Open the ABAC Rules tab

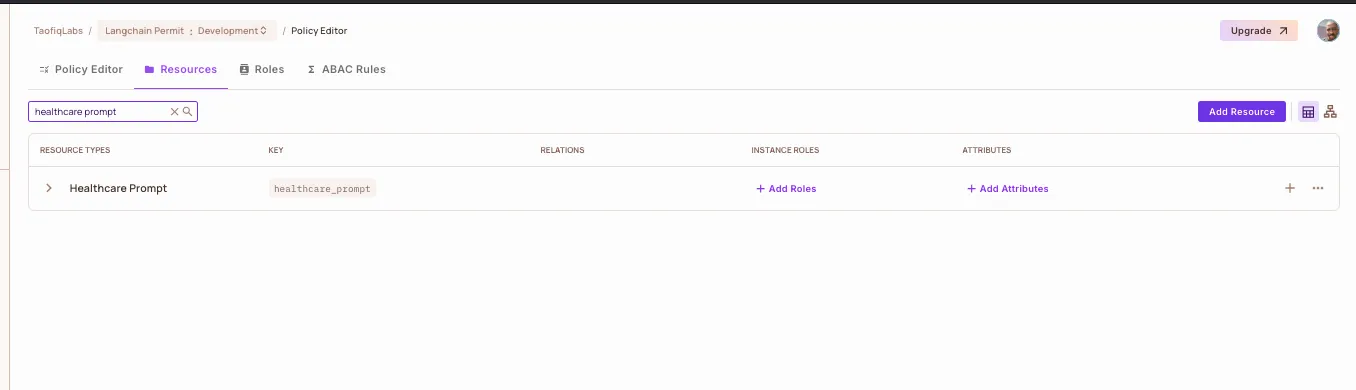346,70
